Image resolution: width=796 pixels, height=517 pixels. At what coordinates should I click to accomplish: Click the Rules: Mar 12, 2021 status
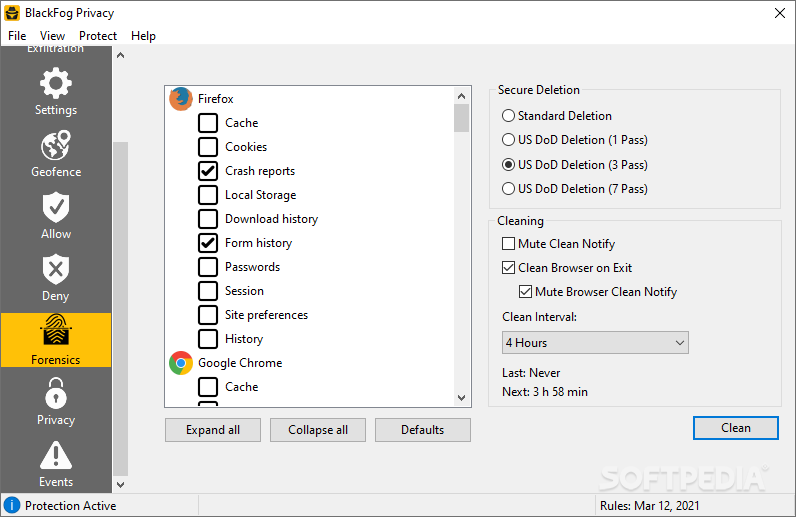pyautogui.click(x=649, y=505)
